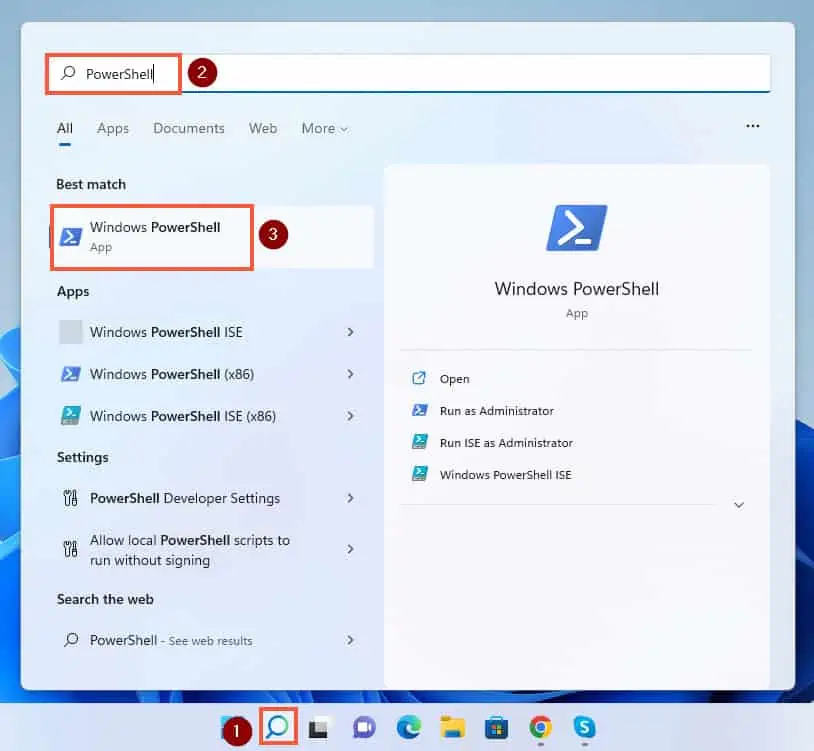Select Windows PowerShell ISE app result
The height and width of the screenshot is (751, 814).
[x=208, y=332]
